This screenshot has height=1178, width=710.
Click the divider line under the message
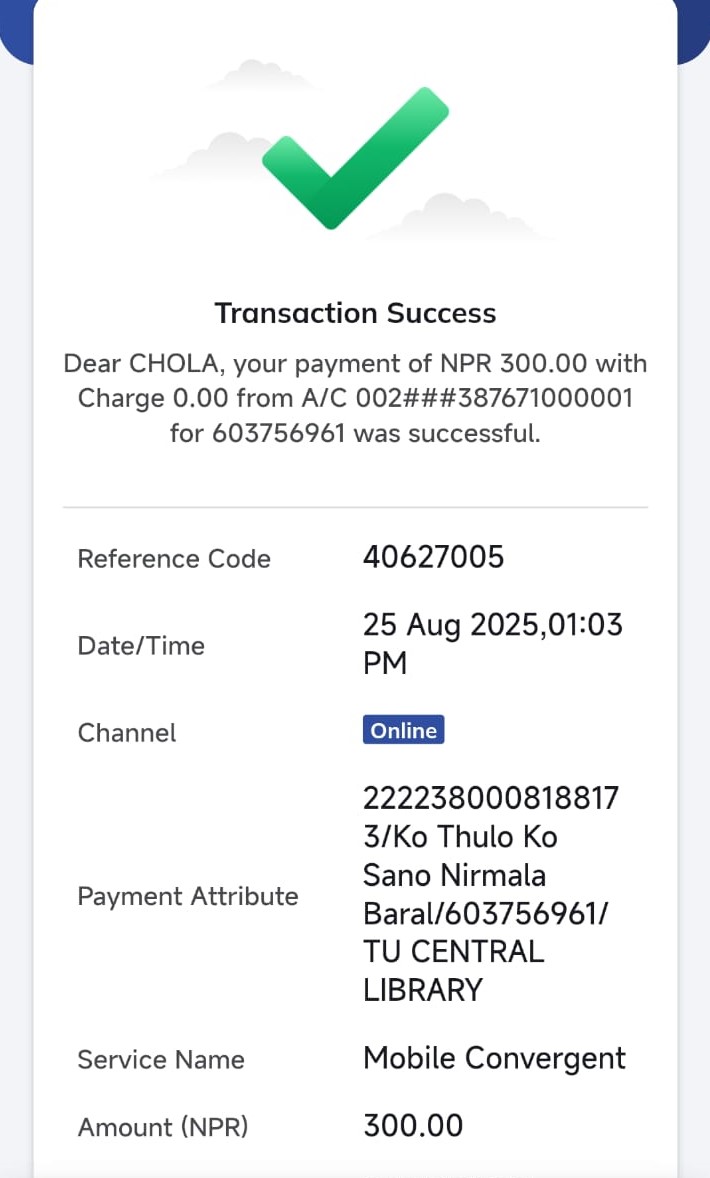[x=355, y=508]
